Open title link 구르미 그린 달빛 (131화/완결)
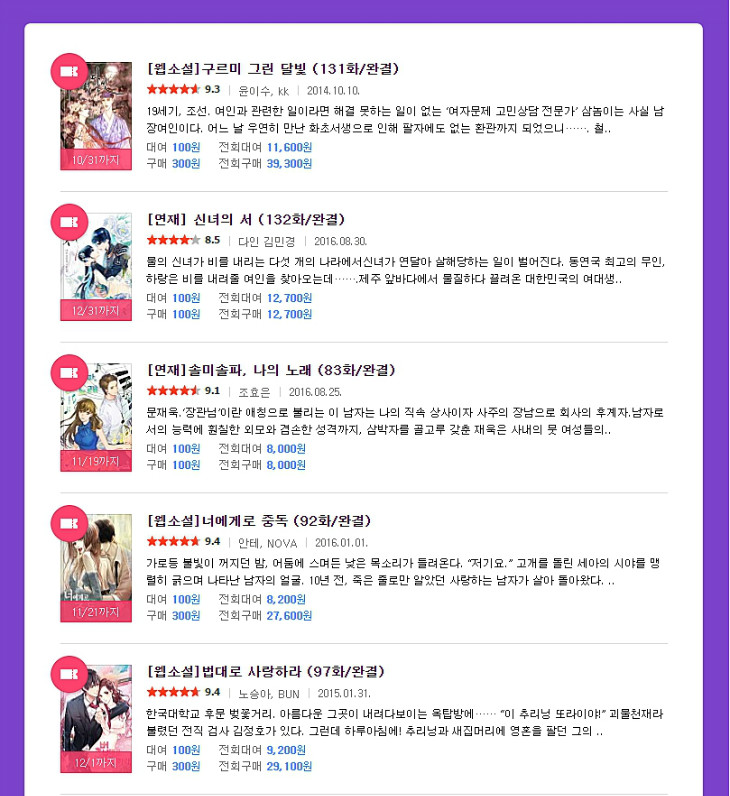The image size is (730, 796). coord(273,69)
